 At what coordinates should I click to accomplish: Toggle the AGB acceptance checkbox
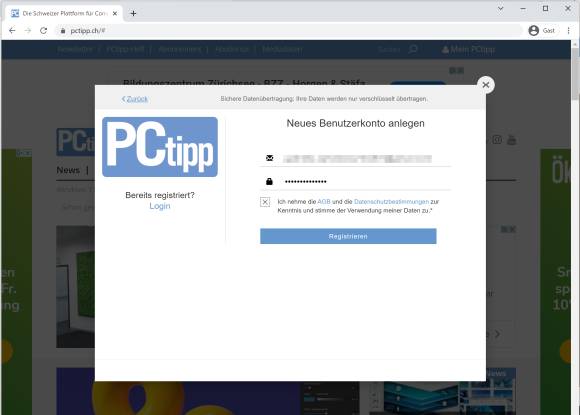pos(265,202)
